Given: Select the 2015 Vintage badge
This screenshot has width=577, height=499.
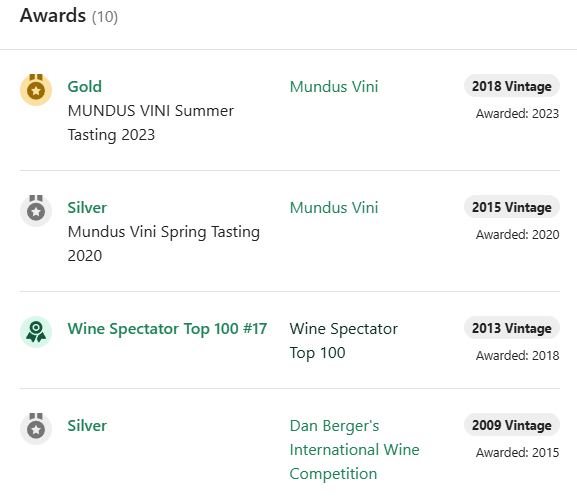Looking at the screenshot, I should click(512, 207).
